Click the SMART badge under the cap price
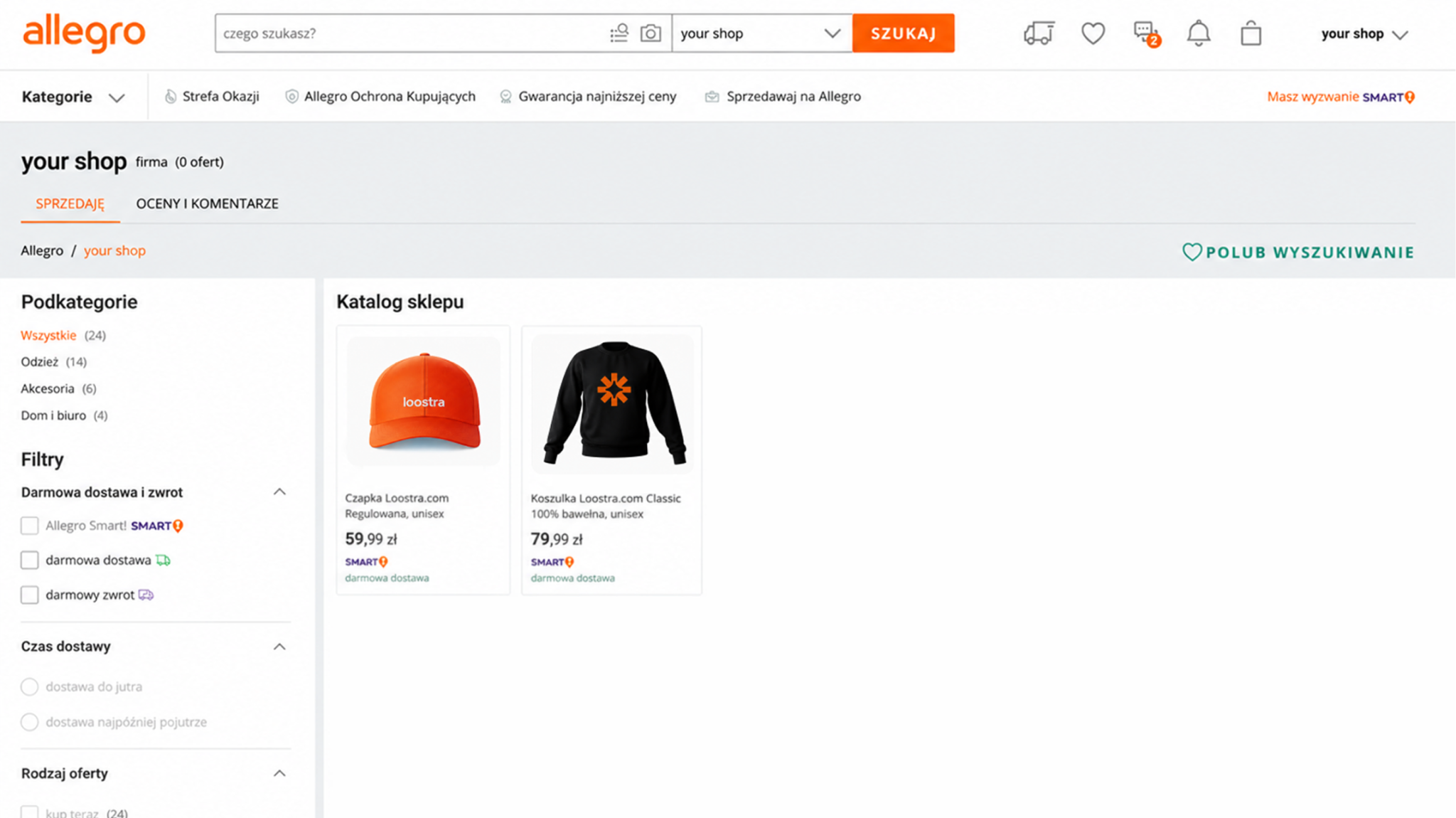1456x818 pixels. tap(366, 562)
